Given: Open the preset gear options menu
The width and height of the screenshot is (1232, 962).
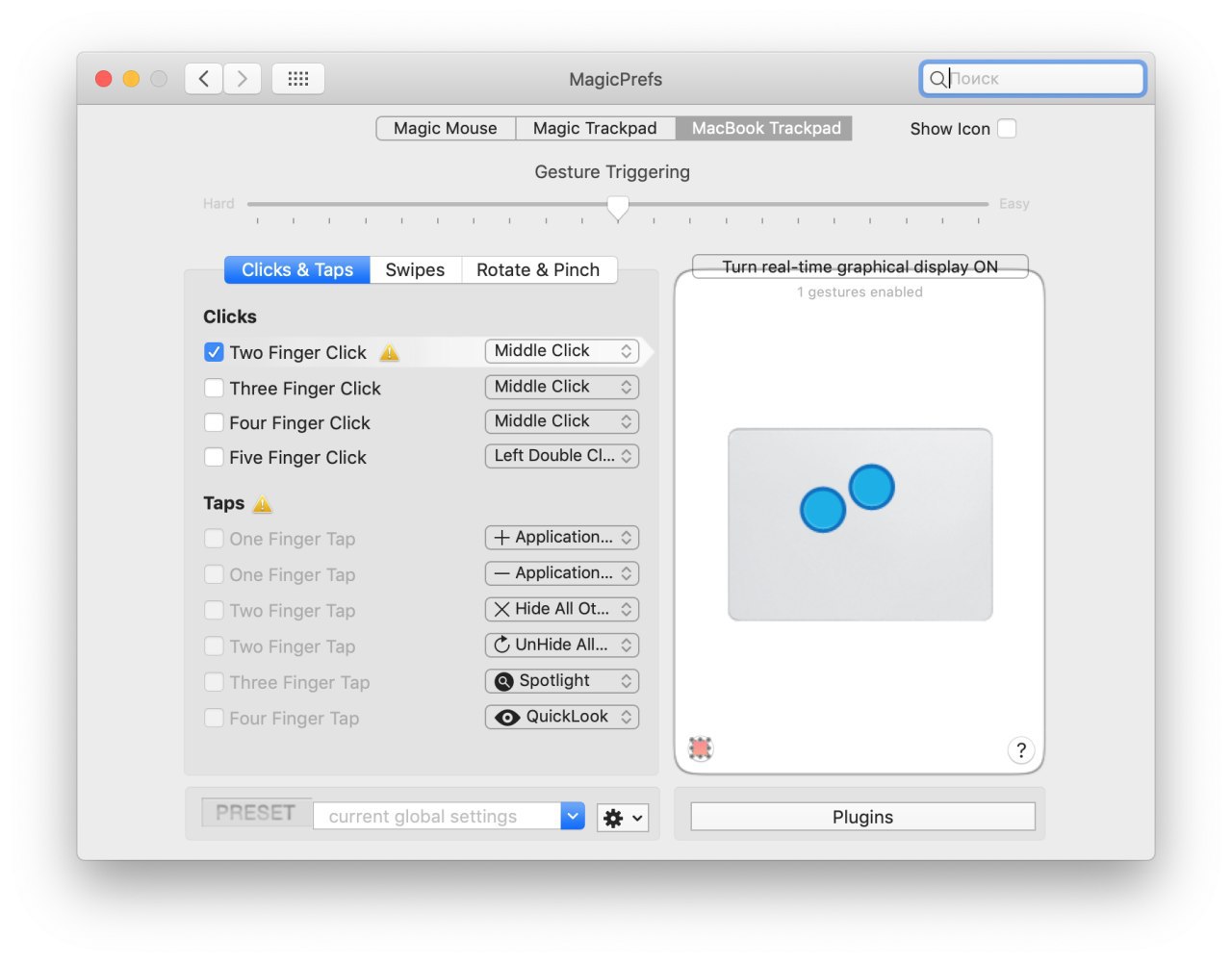Looking at the screenshot, I should (623, 818).
